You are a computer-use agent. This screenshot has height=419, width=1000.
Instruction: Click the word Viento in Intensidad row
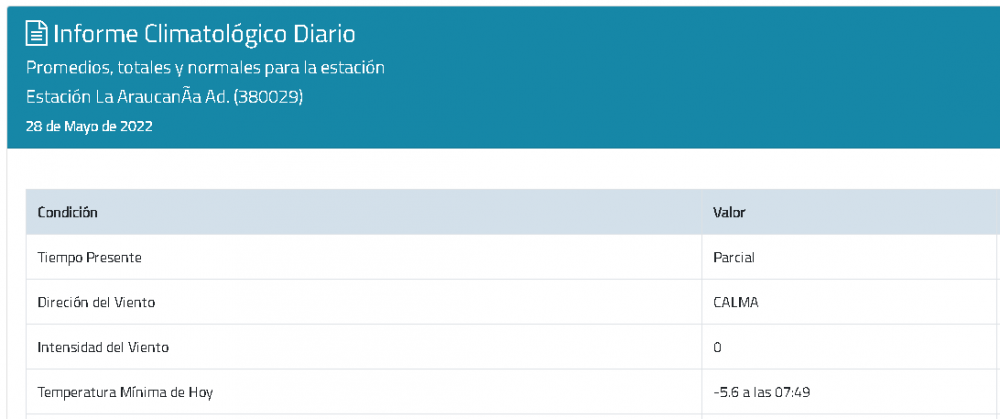(x=150, y=348)
